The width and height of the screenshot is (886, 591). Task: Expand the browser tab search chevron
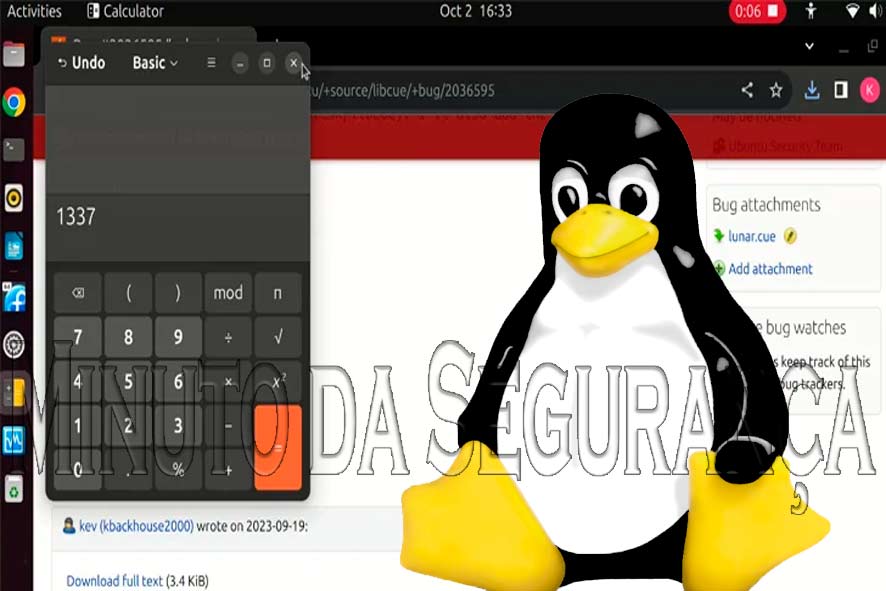pyautogui.click(x=809, y=46)
